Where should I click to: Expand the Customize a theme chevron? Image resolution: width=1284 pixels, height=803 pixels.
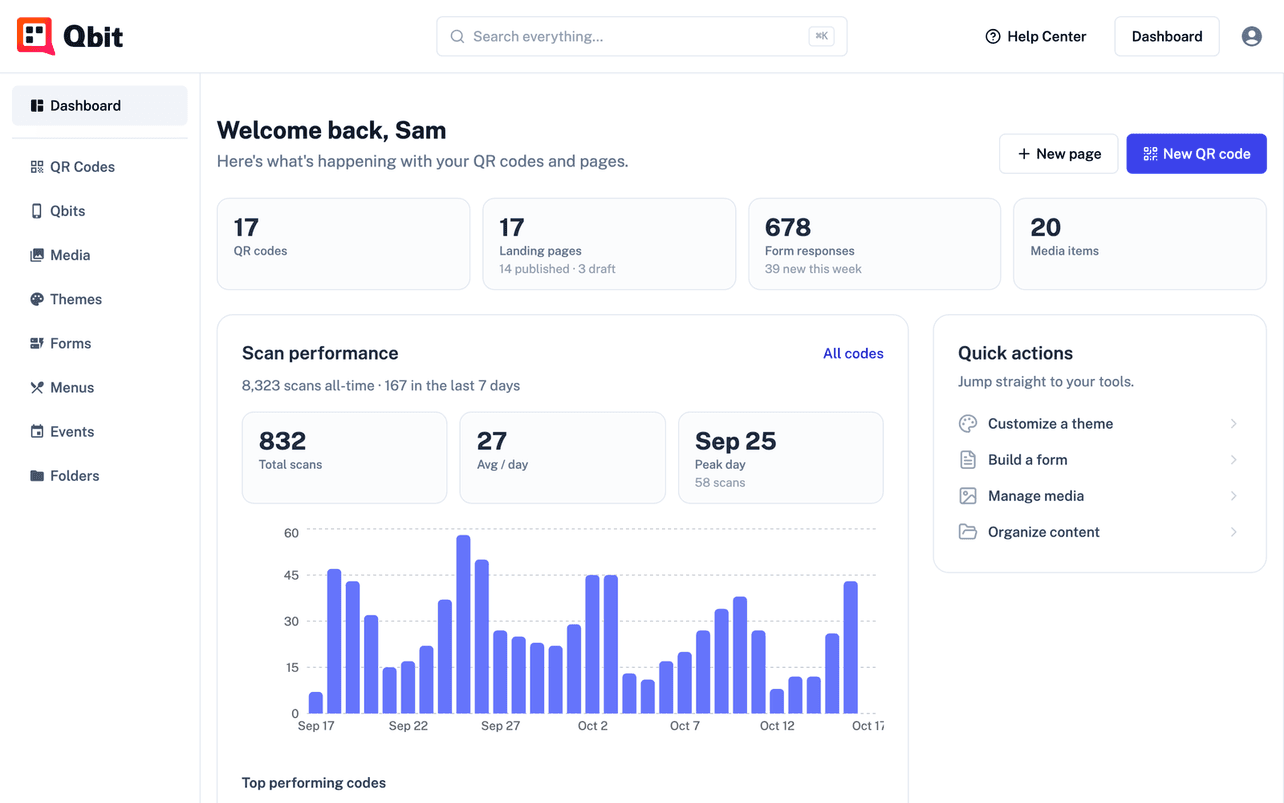(x=1233, y=424)
